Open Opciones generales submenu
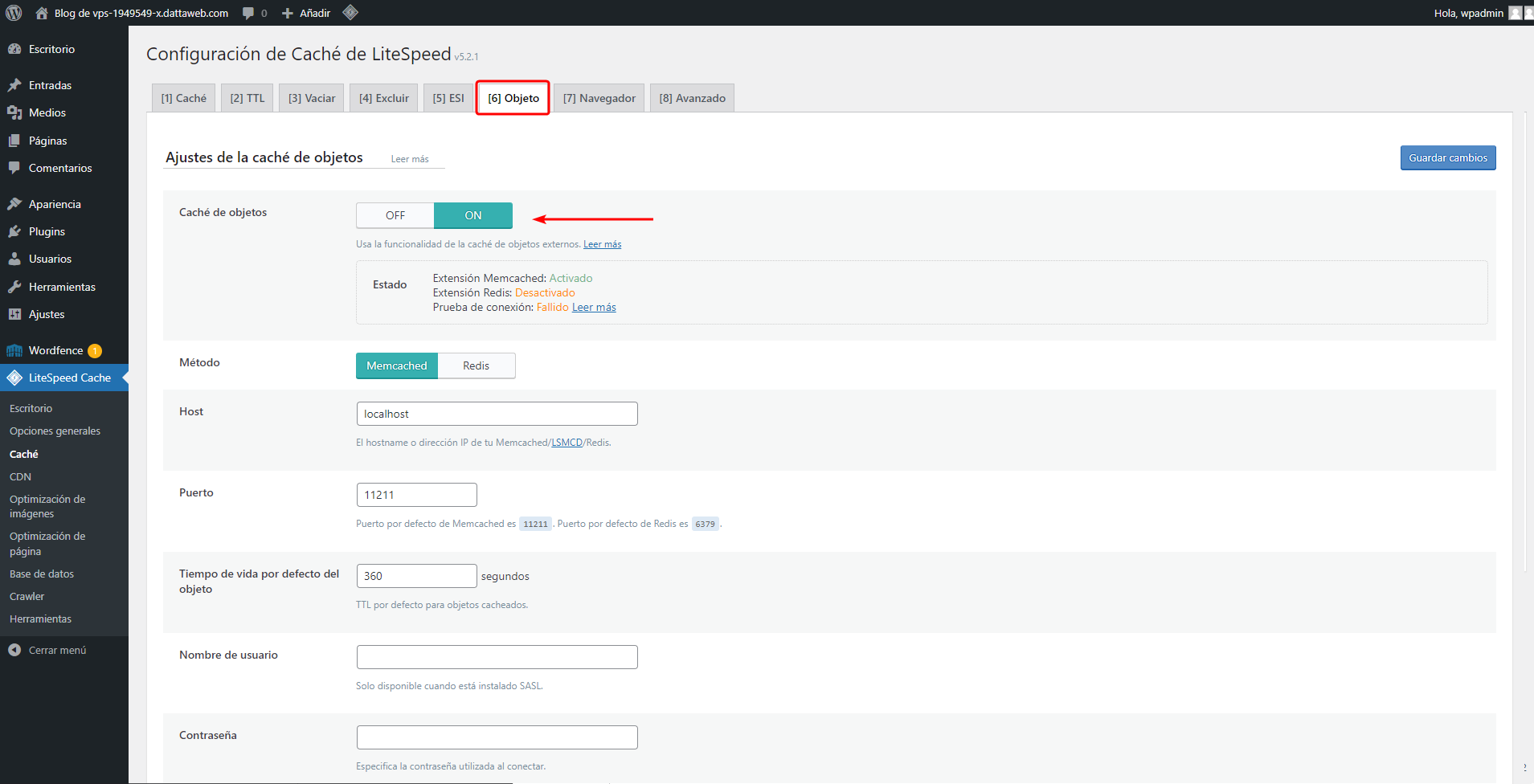The height and width of the screenshot is (784, 1534). point(55,431)
